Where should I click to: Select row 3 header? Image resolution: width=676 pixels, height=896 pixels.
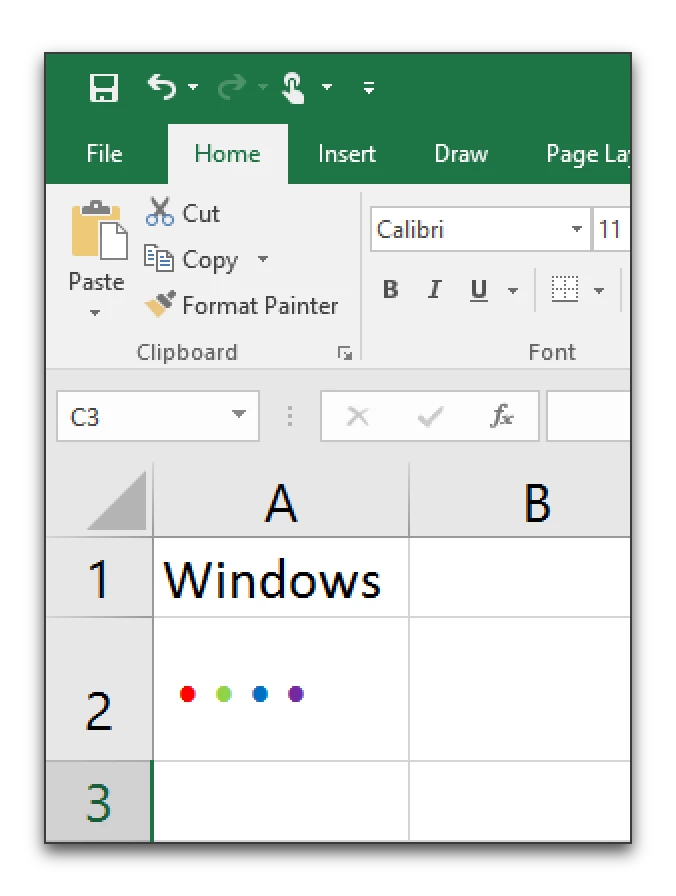[99, 802]
